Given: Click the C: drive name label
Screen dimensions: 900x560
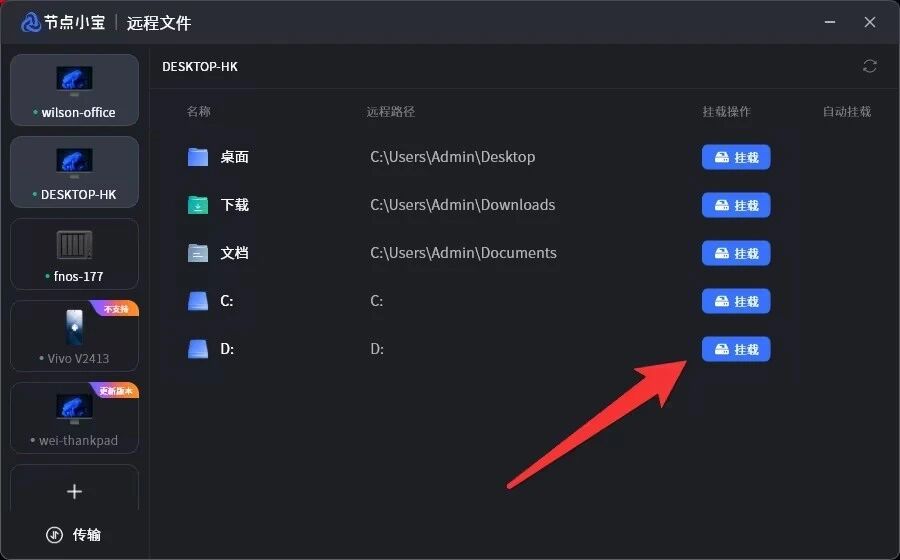Looking at the screenshot, I should coord(227,301).
